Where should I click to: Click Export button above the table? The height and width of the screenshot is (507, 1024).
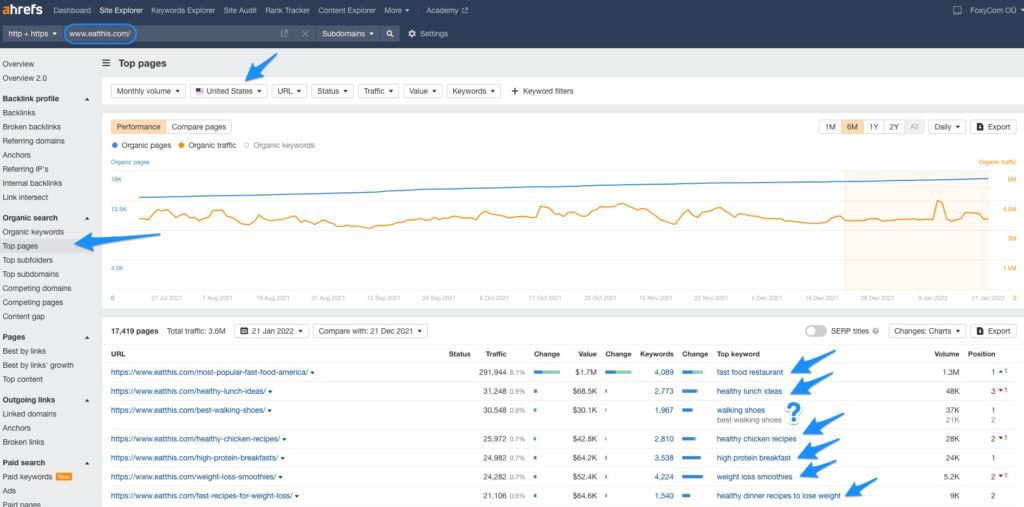pyautogui.click(x=993, y=331)
